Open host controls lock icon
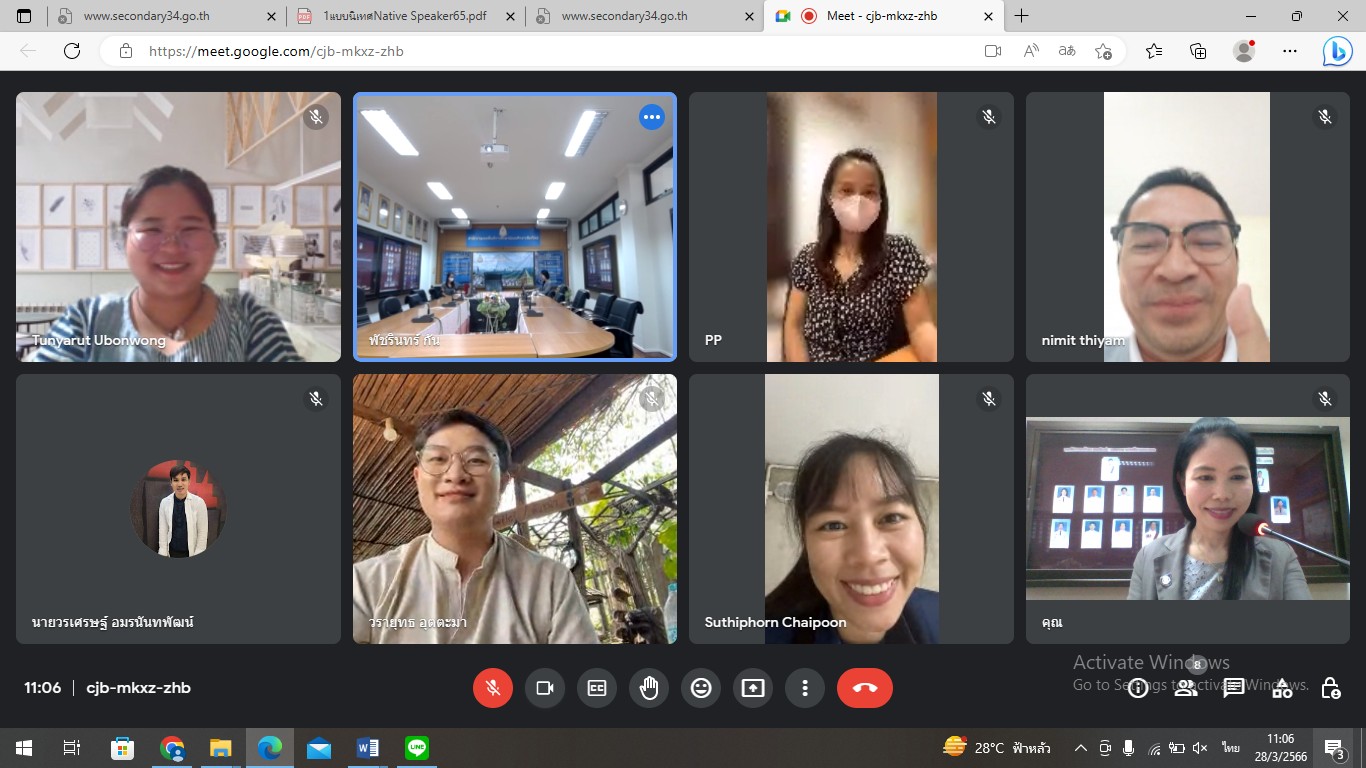 coord(1330,688)
